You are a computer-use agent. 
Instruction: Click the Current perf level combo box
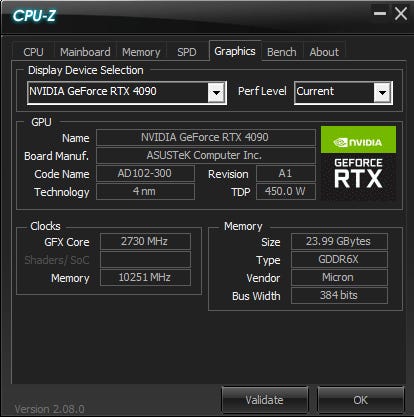tap(343, 92)
